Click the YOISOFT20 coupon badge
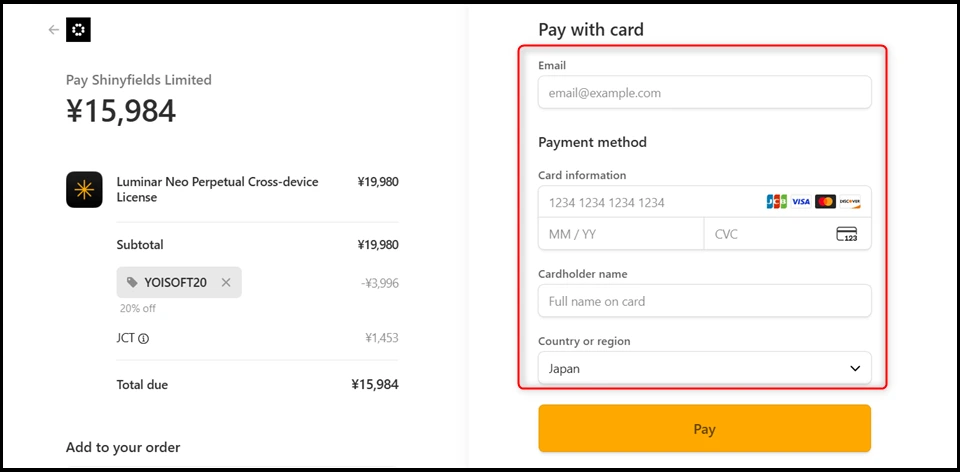 174,283
